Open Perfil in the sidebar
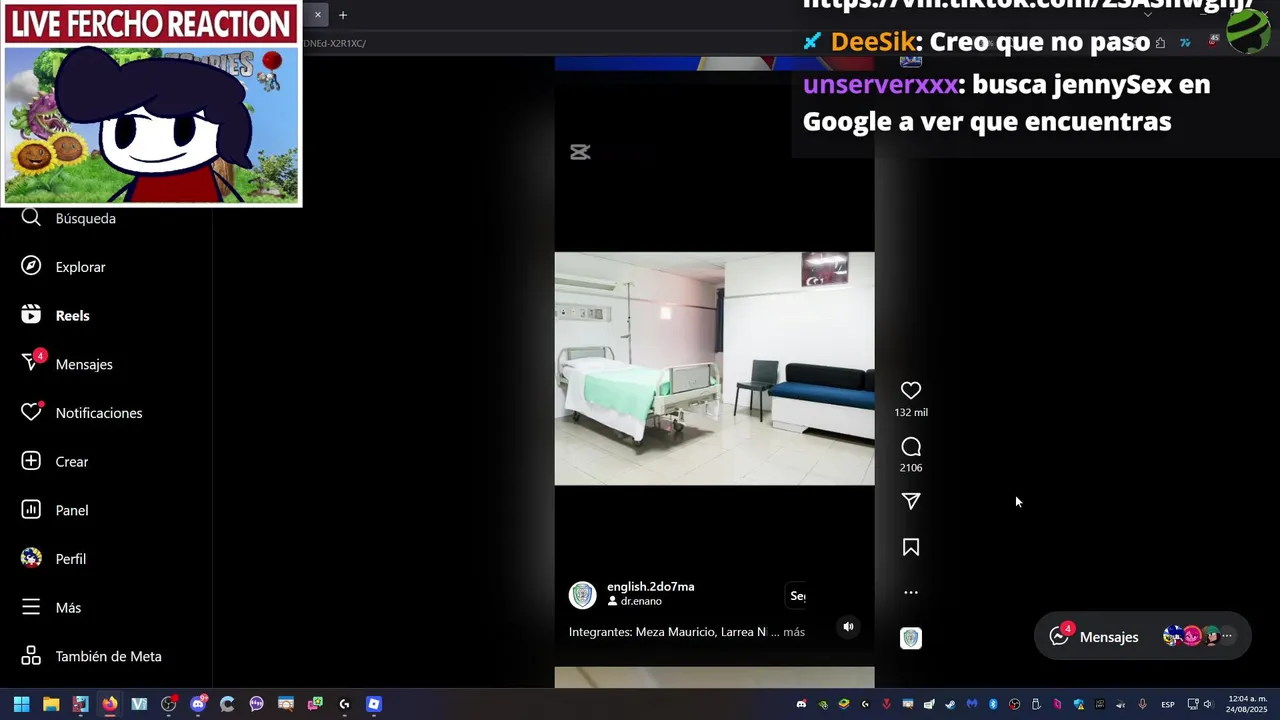The width and height of the screenshot is (1280, 720). coord(53,559)
